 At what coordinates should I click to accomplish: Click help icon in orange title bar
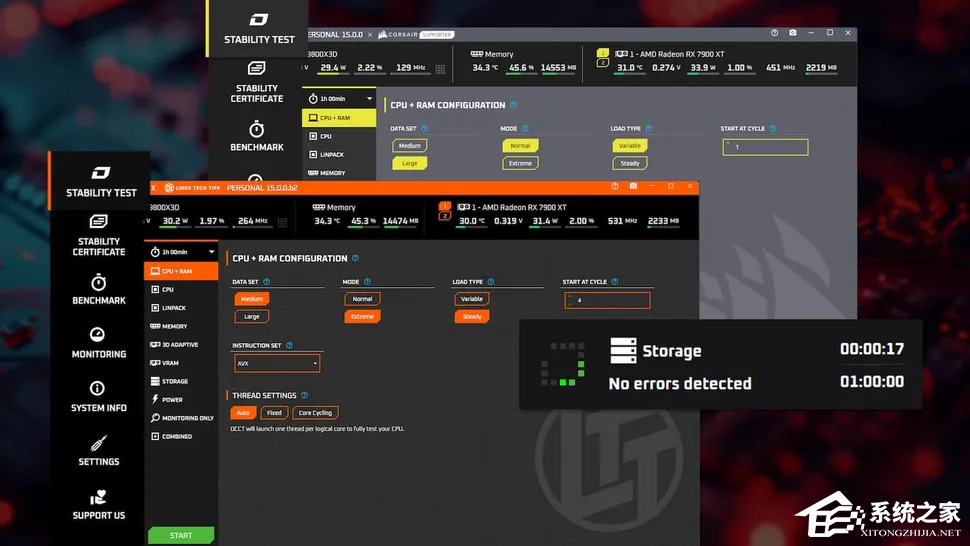[x=614, y=186]
